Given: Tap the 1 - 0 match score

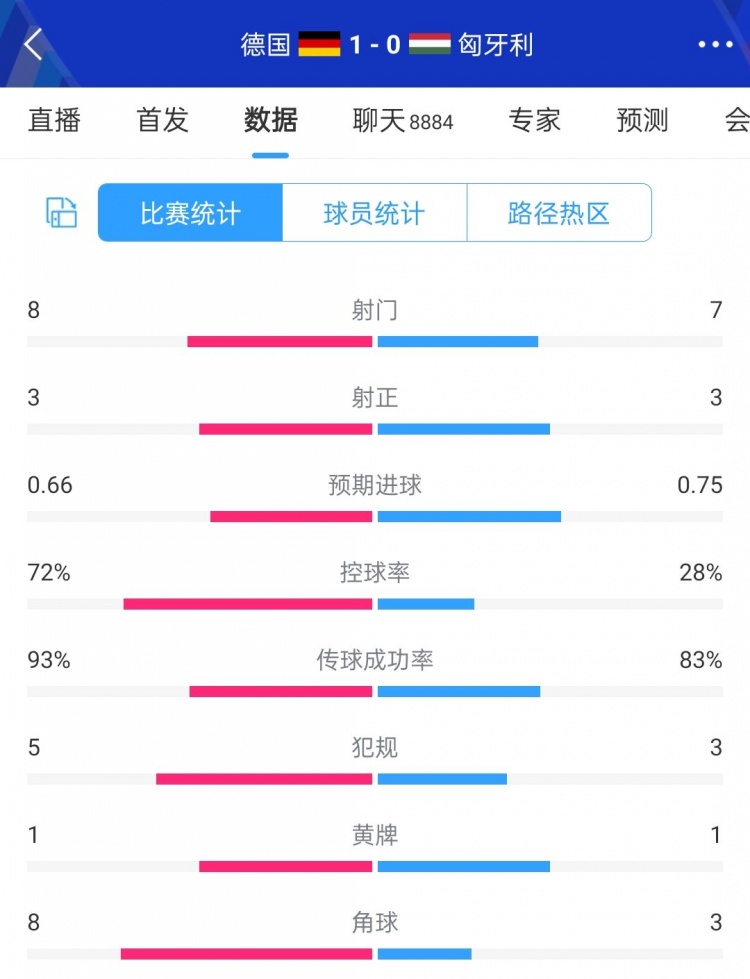Looking at the screenshot, I should click(375, 45).
